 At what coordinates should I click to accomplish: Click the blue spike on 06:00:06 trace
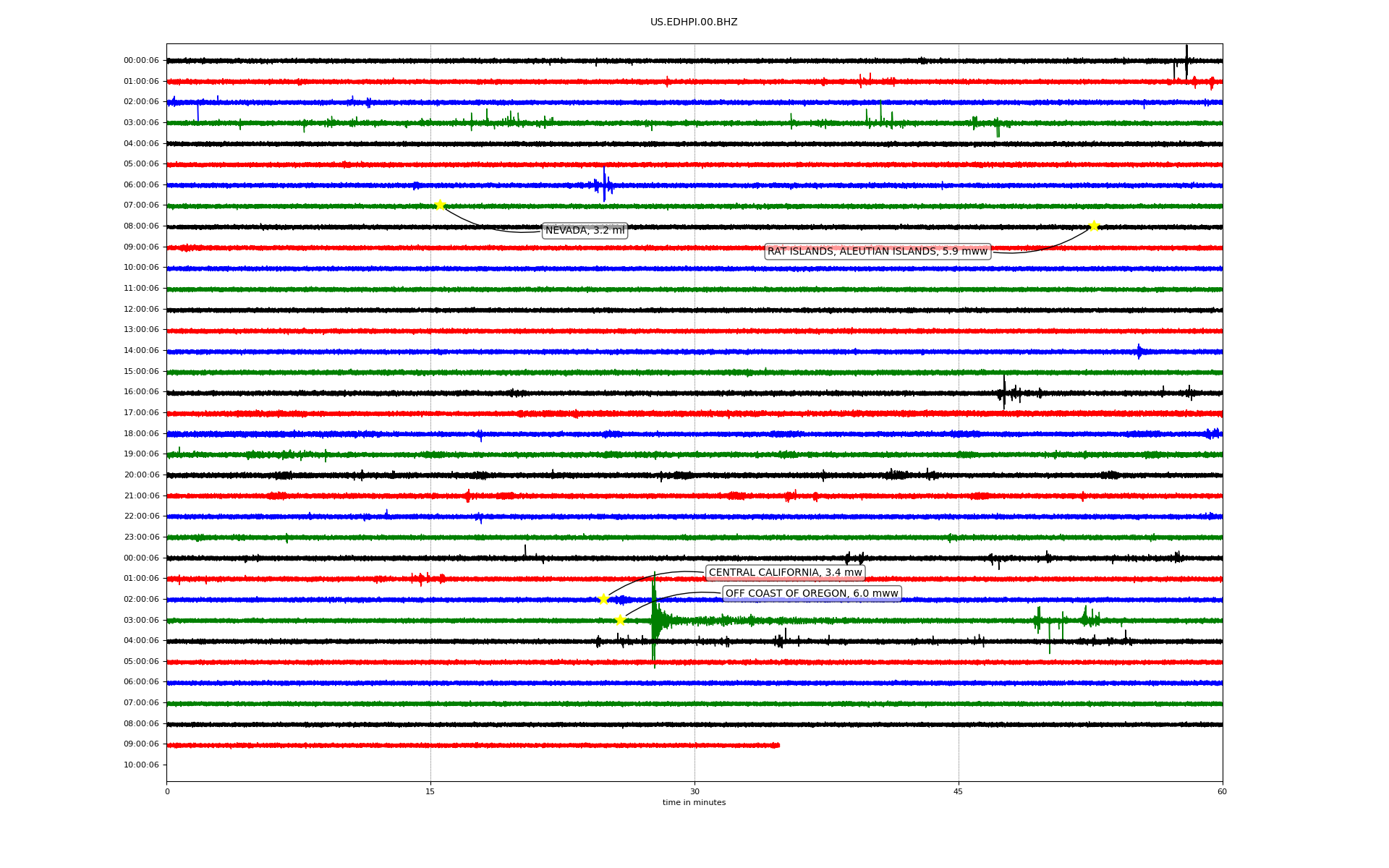(604, 184)
